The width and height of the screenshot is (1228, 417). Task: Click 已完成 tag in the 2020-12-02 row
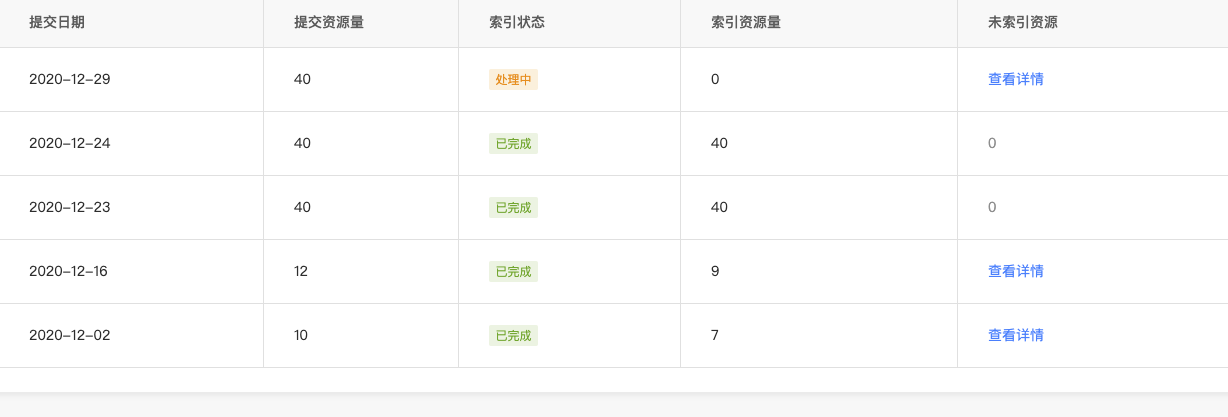pos(513,335)
